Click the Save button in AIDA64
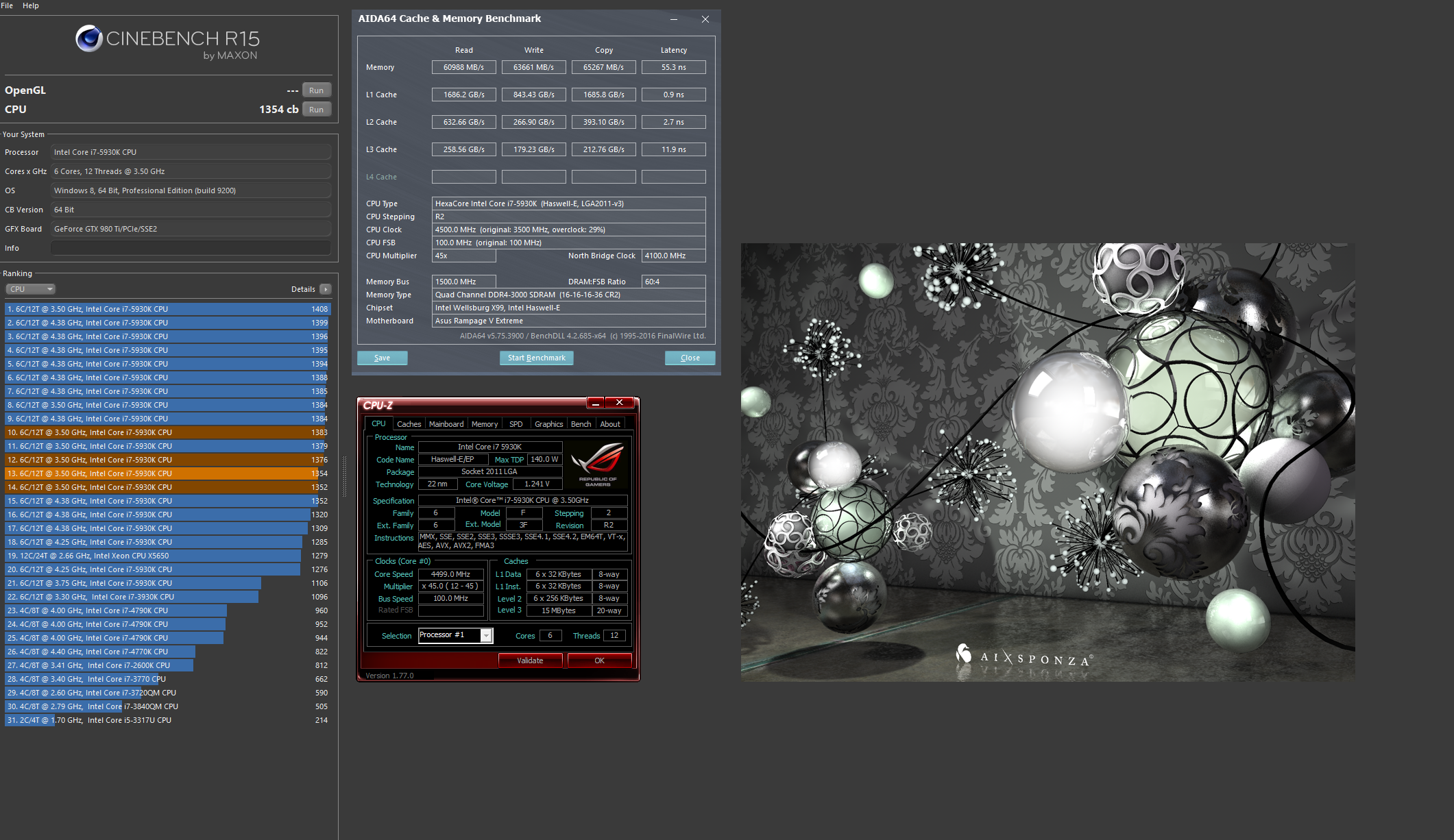 click(383, 358)
